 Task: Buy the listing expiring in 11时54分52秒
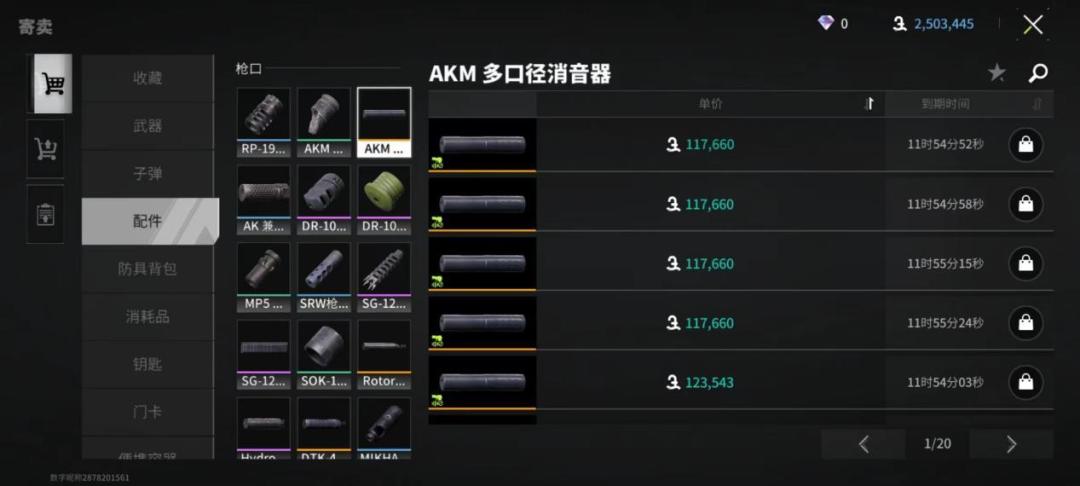tap(1026, 145)
